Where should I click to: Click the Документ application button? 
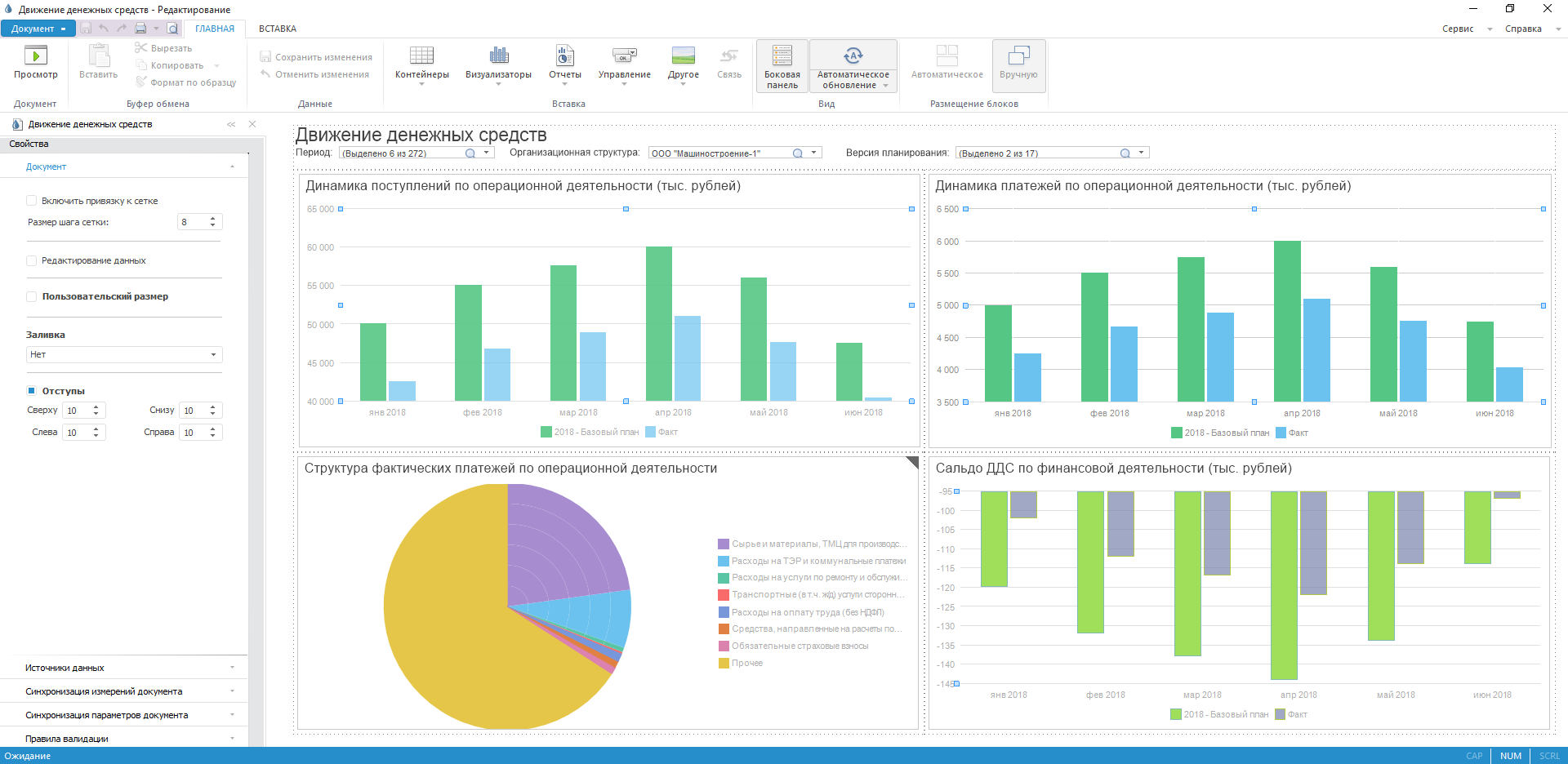tap(38, 29)
